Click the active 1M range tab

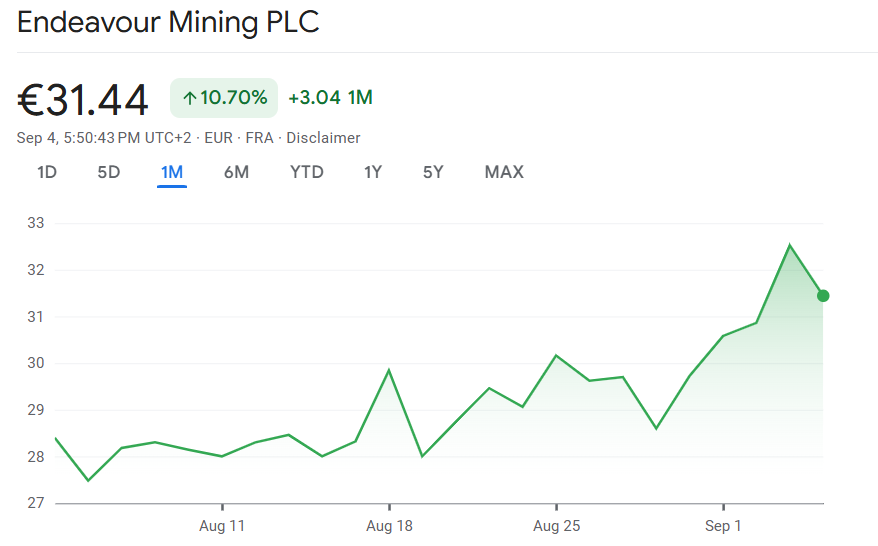tap(172, 172)
